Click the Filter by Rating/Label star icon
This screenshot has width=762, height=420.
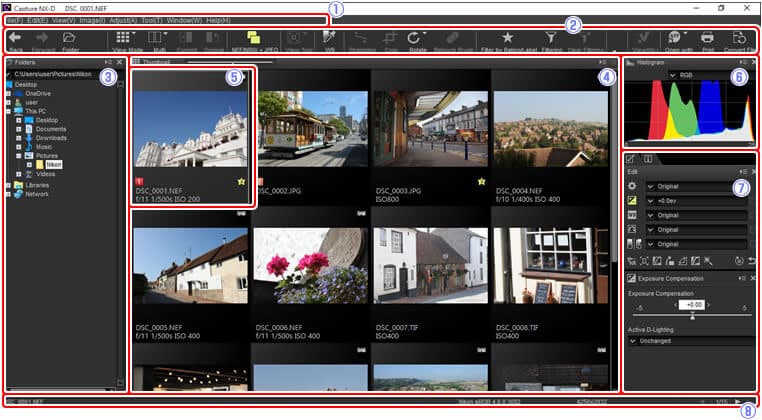(x=507, y=36)
